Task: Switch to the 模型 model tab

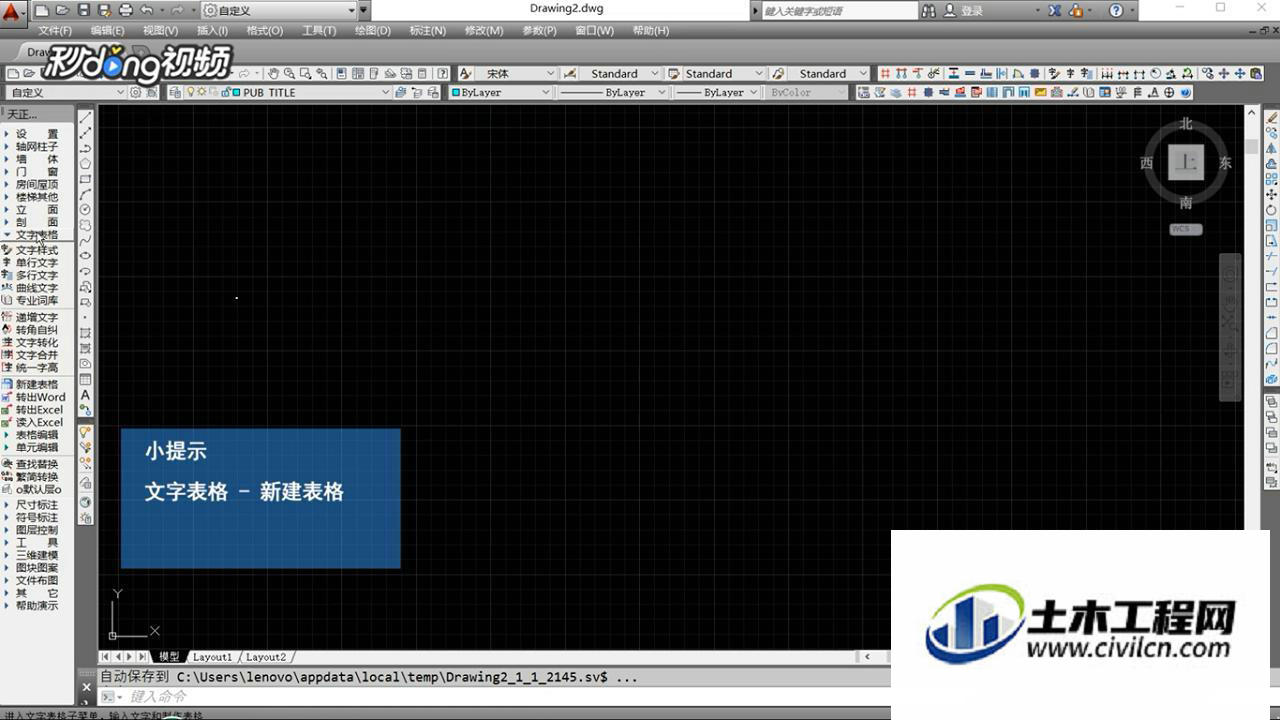Action: pos(169,657)
